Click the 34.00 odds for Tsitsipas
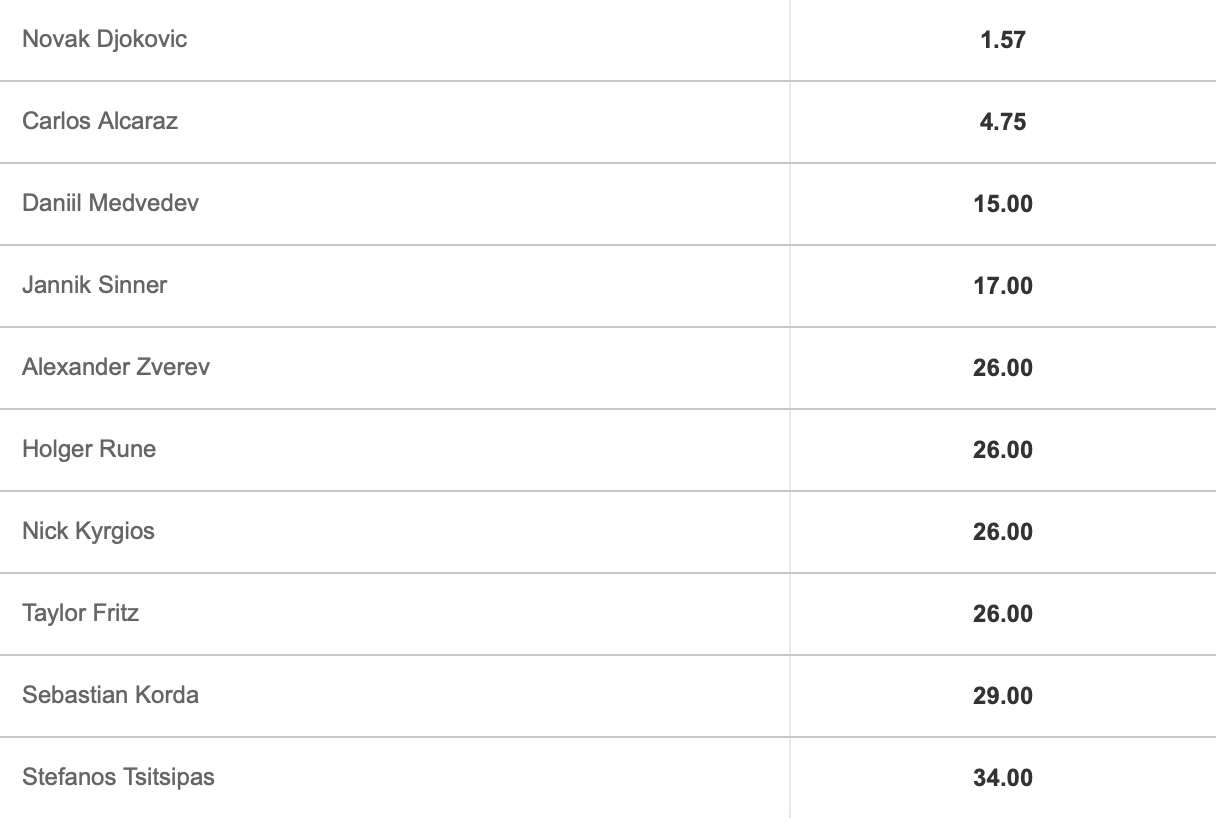This screenshot has width=1216, height=818. tap(1002, 779)
